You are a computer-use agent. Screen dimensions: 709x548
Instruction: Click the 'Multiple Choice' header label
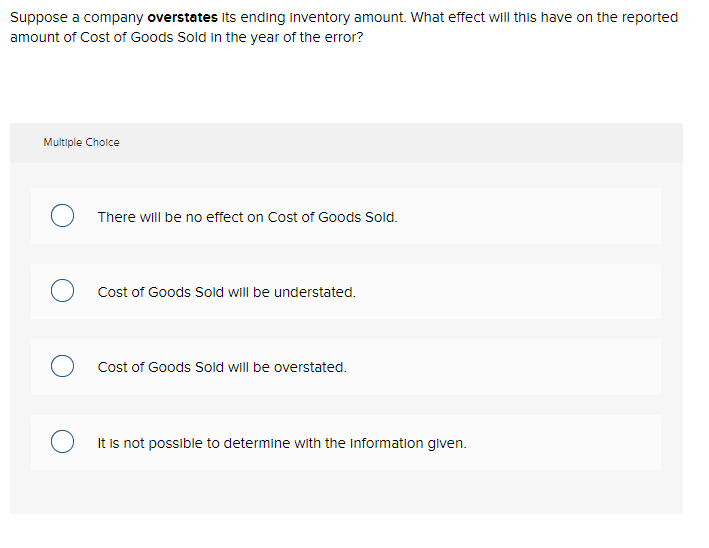(x=81, y=143)
